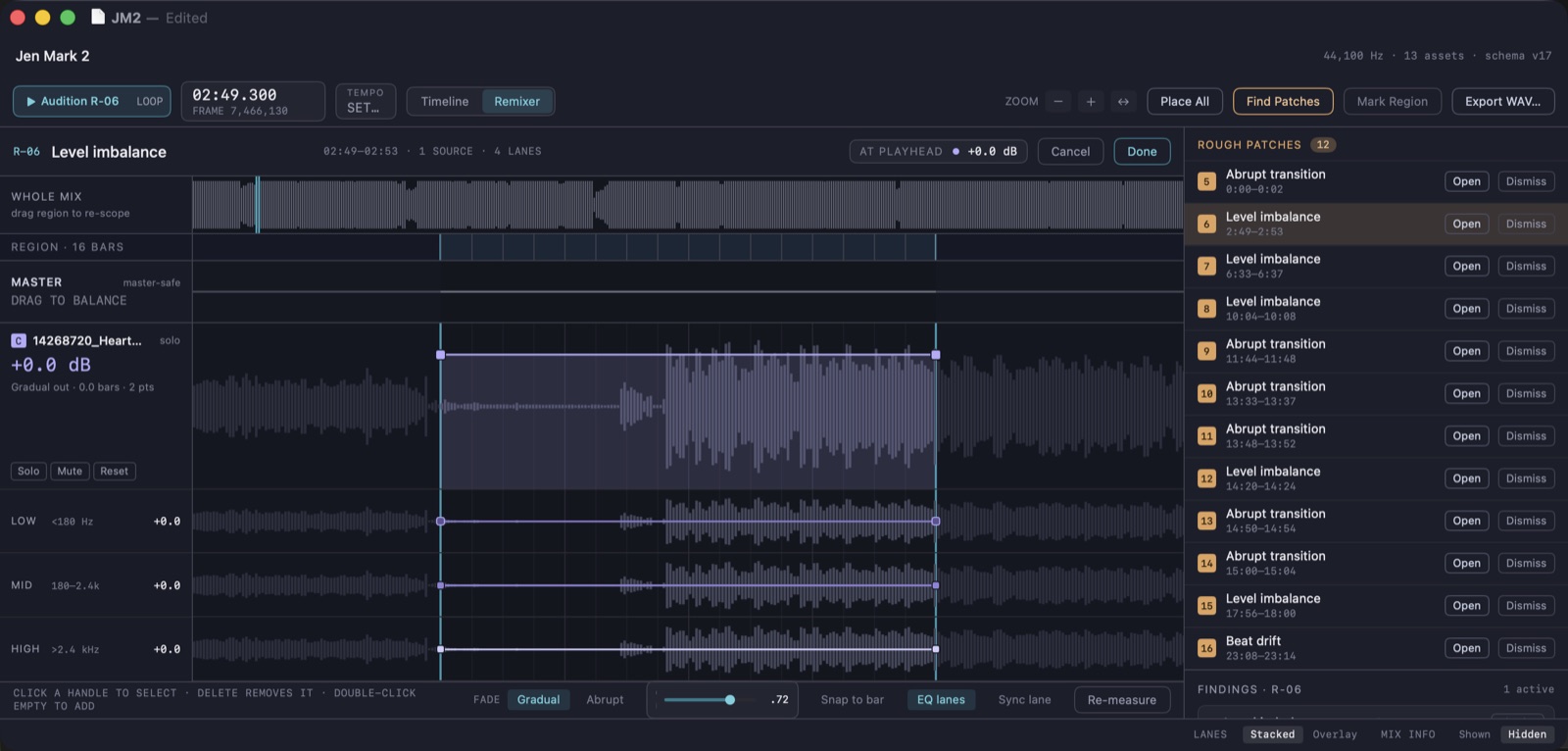Image resolution: width=1568 pixels, height=751 pixels.
Task: Click the rough patches count badge 12
Action: (1323, 144)
